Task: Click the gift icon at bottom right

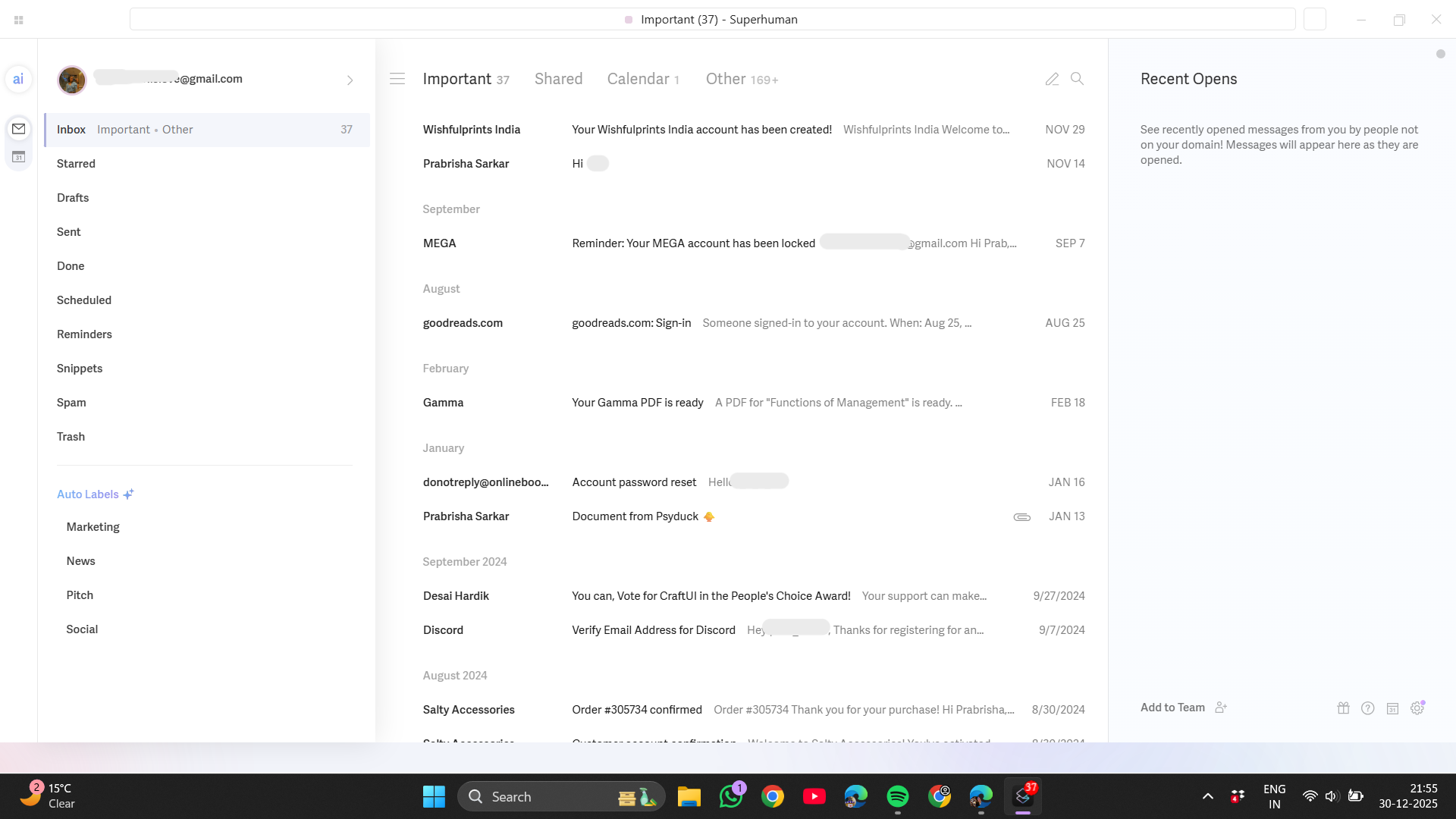Action: coord(1343,708)
